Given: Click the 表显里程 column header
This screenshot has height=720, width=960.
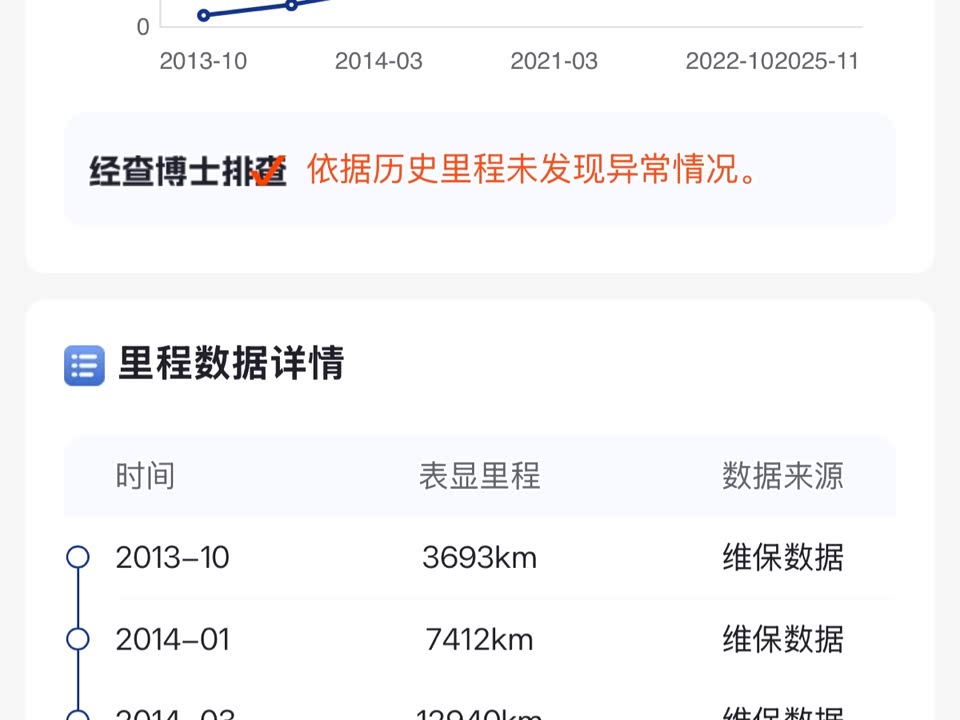Looking at the screenshot, I should point(480,476).
